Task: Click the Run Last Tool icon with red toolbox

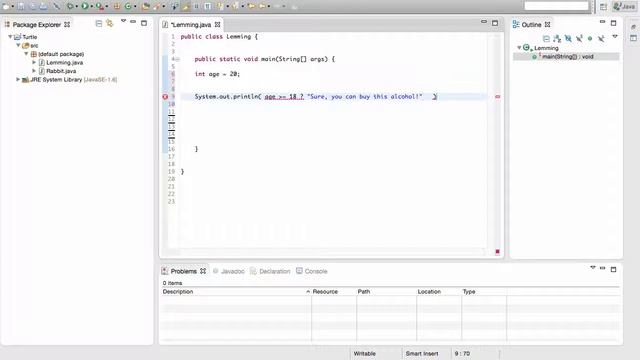Action: pos(100,6)
